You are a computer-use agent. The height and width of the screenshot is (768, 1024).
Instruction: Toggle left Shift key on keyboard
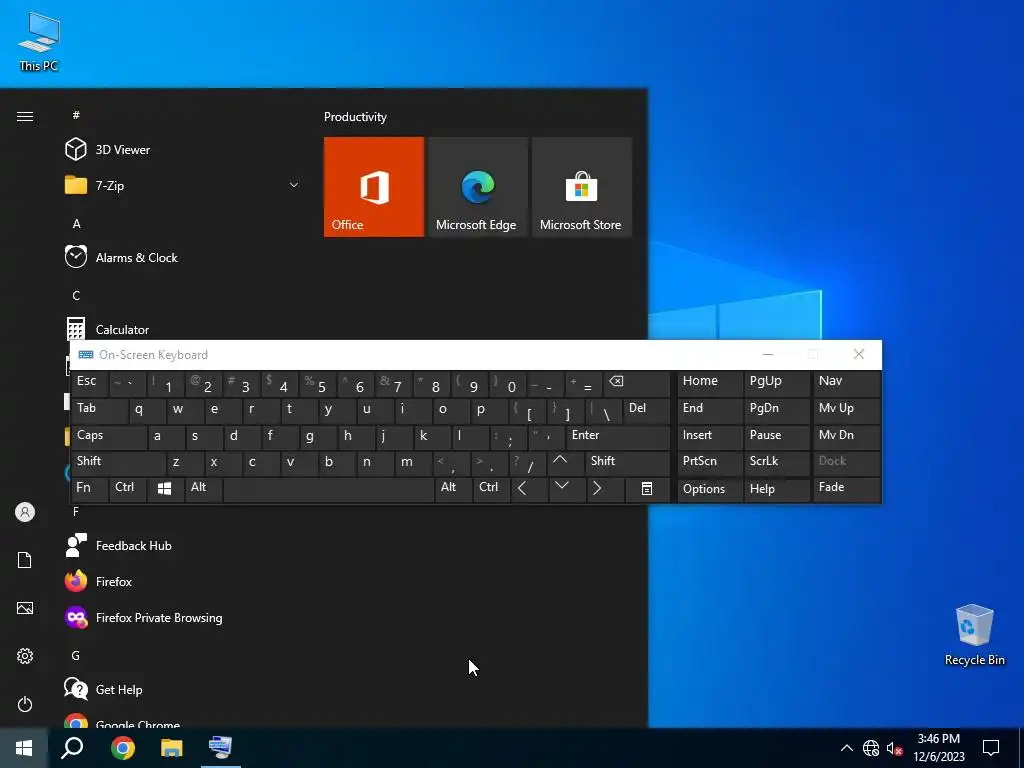[118, 462]
